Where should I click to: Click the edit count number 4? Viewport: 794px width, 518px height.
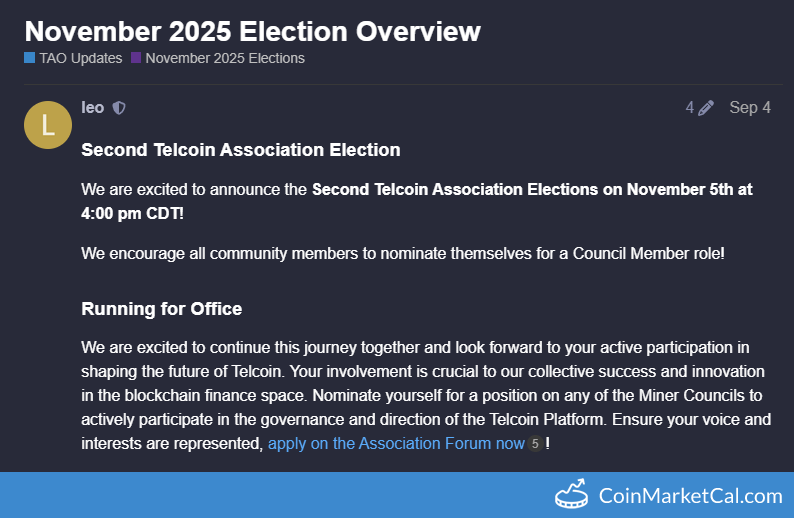point(690,108)
